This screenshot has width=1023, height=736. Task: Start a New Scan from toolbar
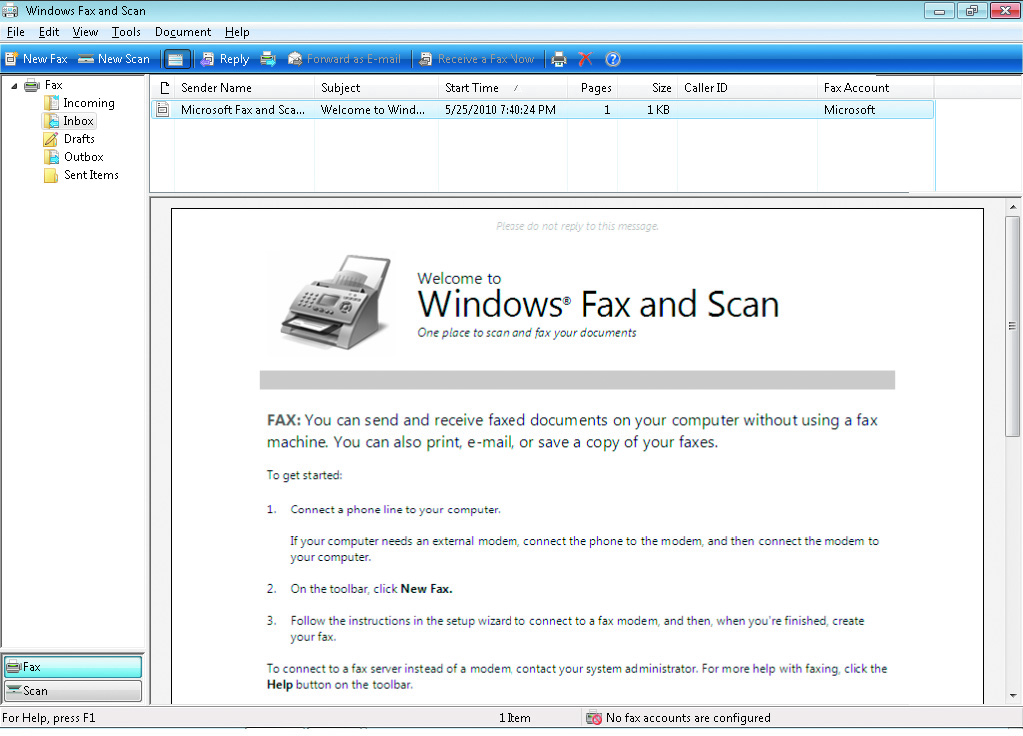click(x=114, y=59)
